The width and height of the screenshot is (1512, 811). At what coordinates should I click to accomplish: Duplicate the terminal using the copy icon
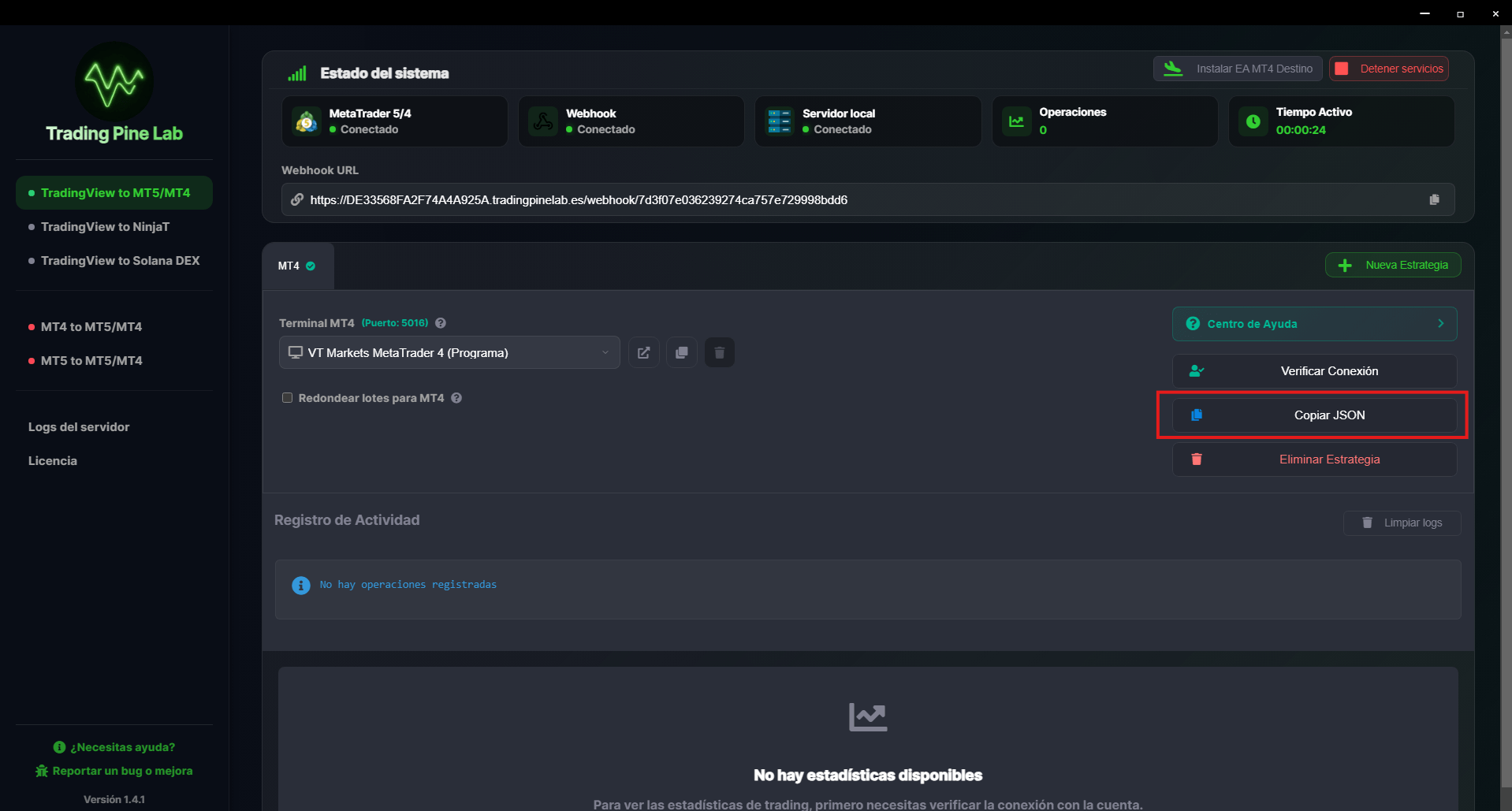pos(681,352)
